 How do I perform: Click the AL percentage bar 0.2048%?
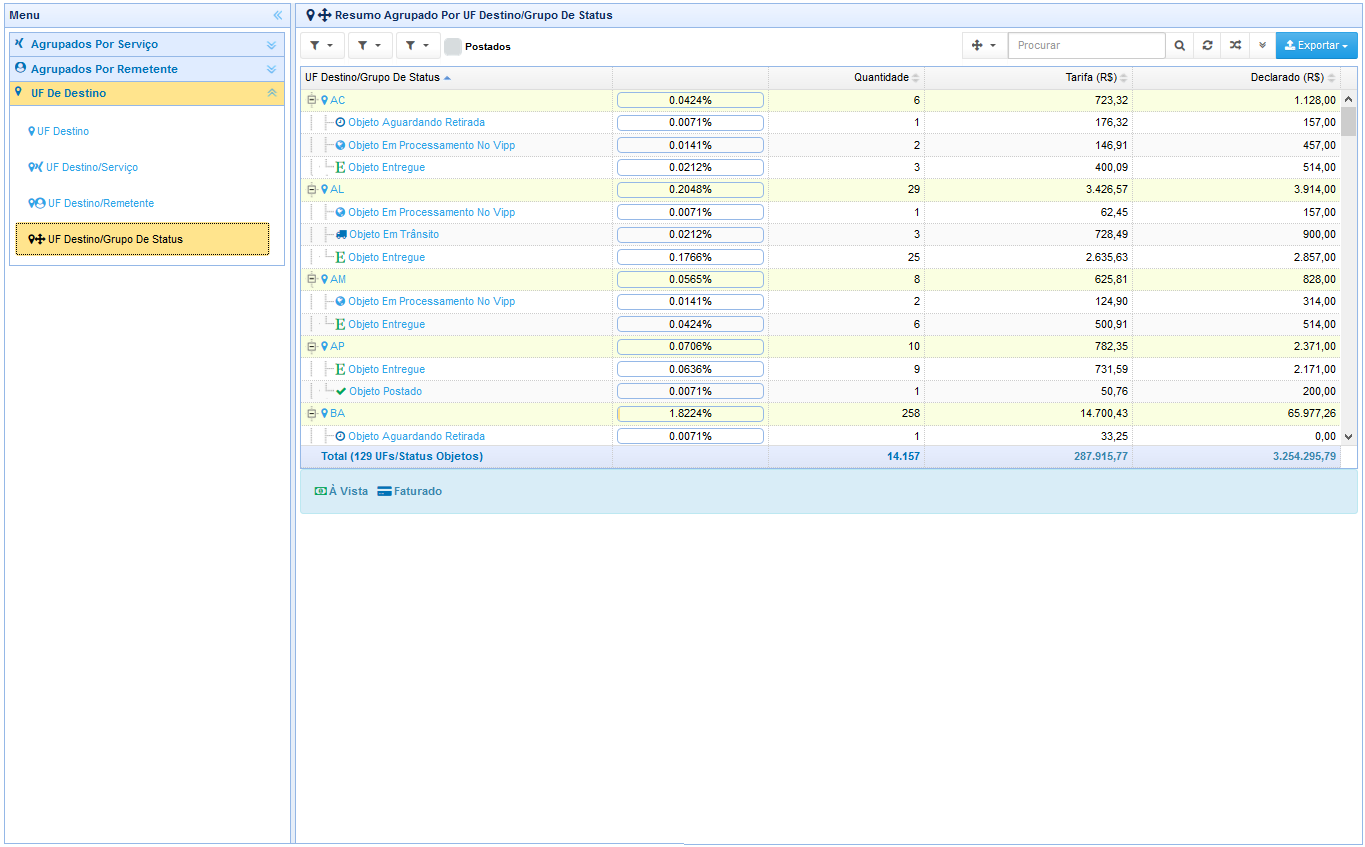690,190
